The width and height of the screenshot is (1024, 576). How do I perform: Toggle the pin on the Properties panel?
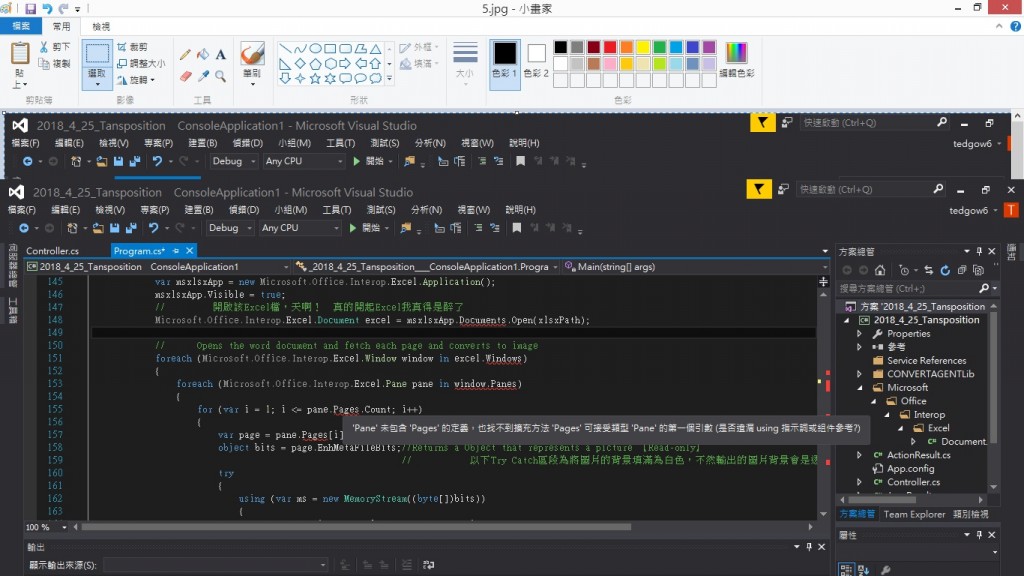979,535
